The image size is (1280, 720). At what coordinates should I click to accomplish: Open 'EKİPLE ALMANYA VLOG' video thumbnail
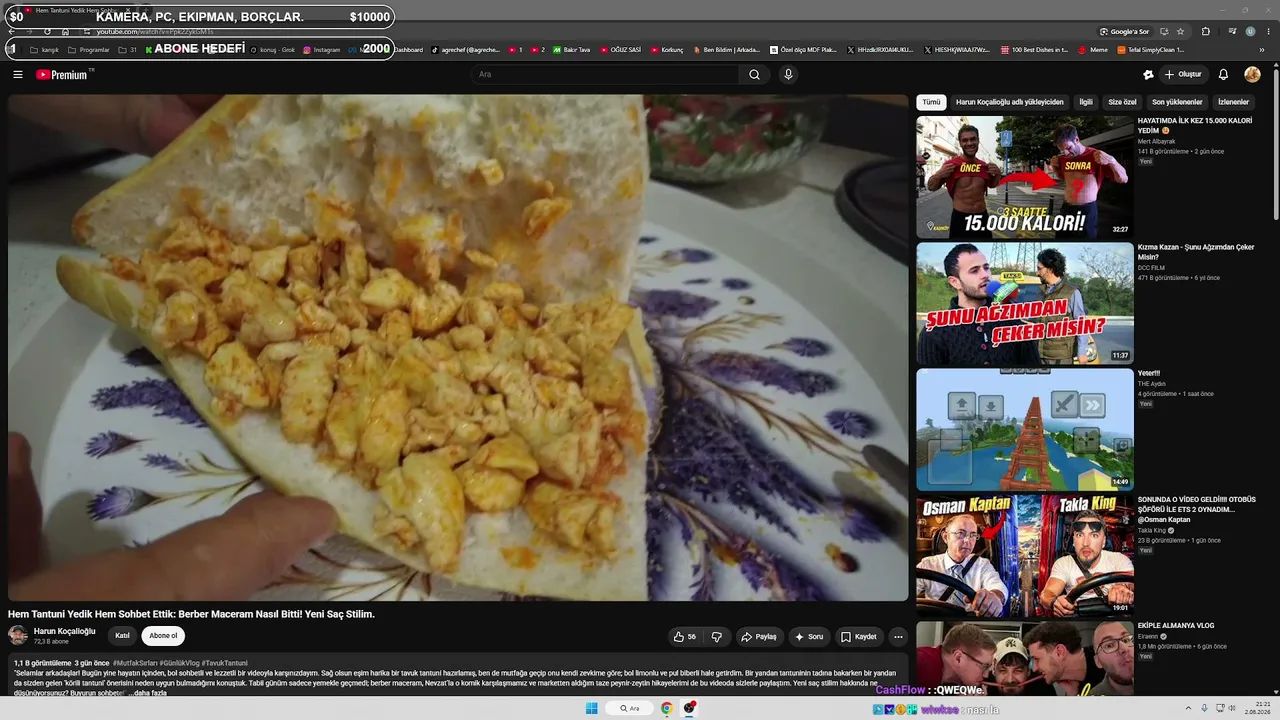pos(1025,658)
